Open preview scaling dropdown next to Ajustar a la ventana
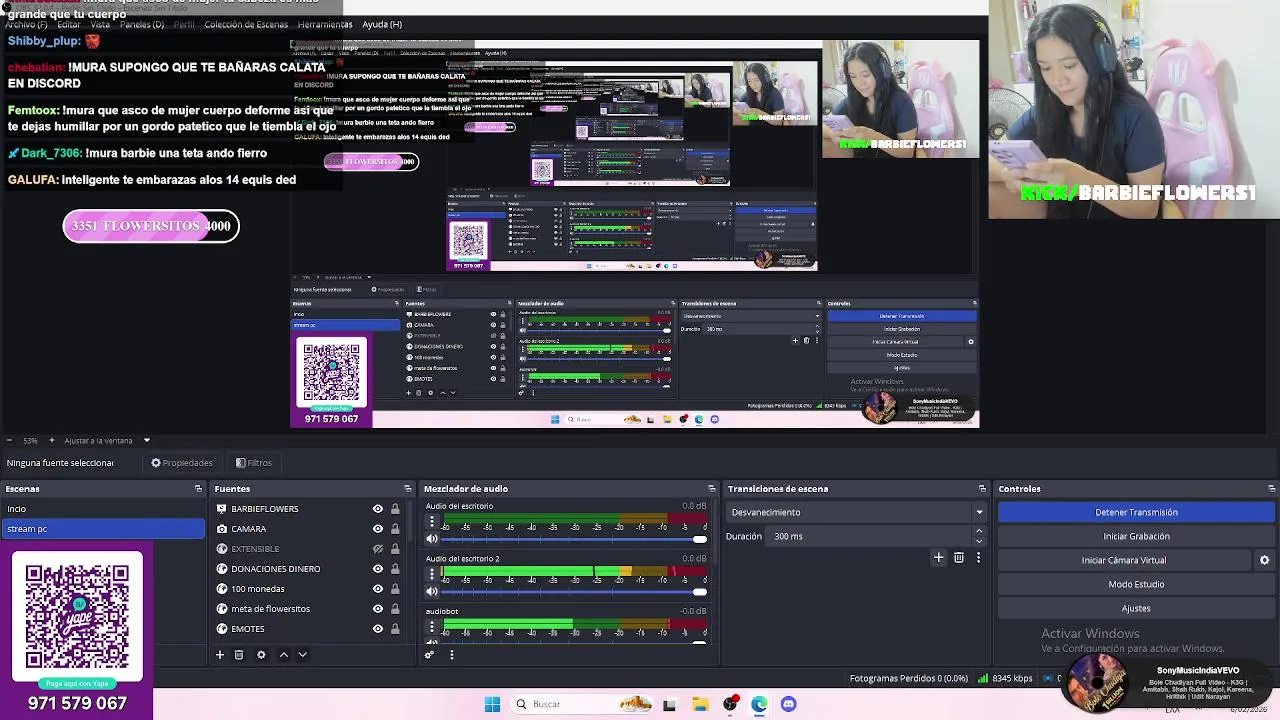 point(147,440)
